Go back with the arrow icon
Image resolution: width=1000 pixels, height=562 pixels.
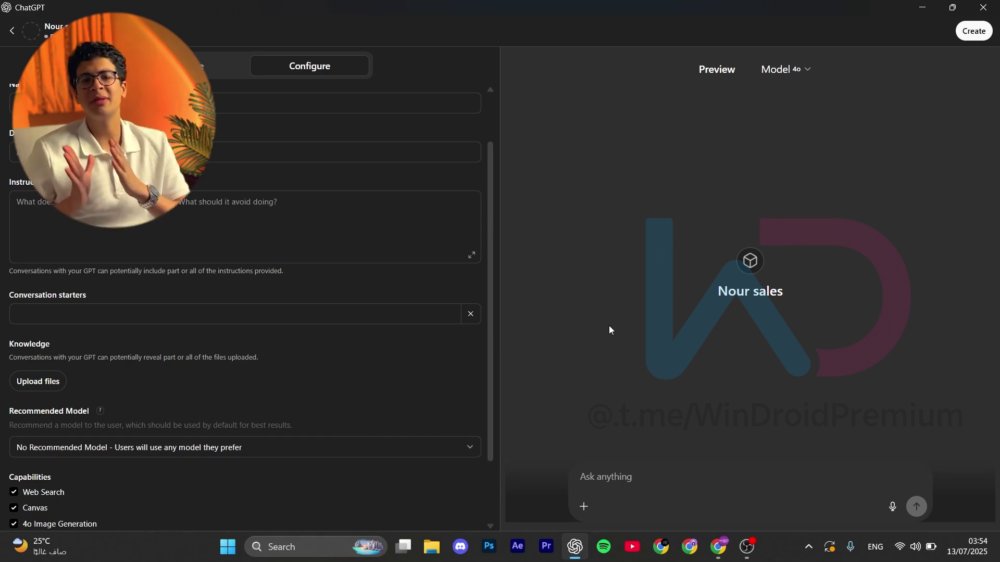click(x=11, y=30)
